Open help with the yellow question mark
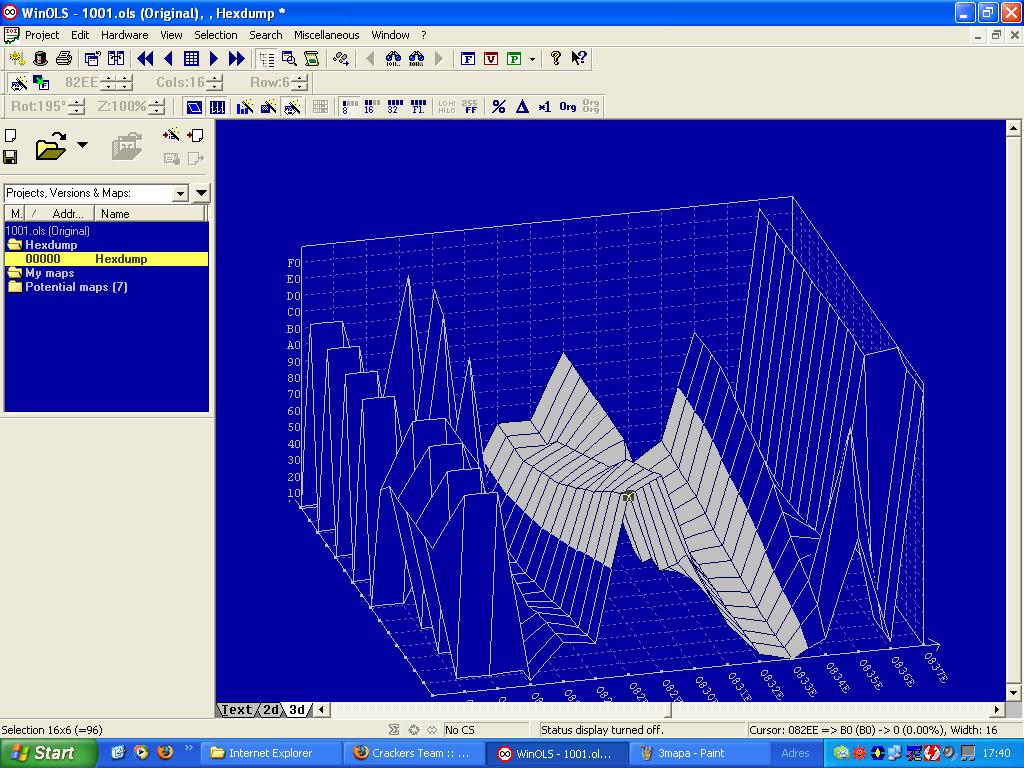The width and height of the screenshot is (1024, 768). click(x=556, y=59)
